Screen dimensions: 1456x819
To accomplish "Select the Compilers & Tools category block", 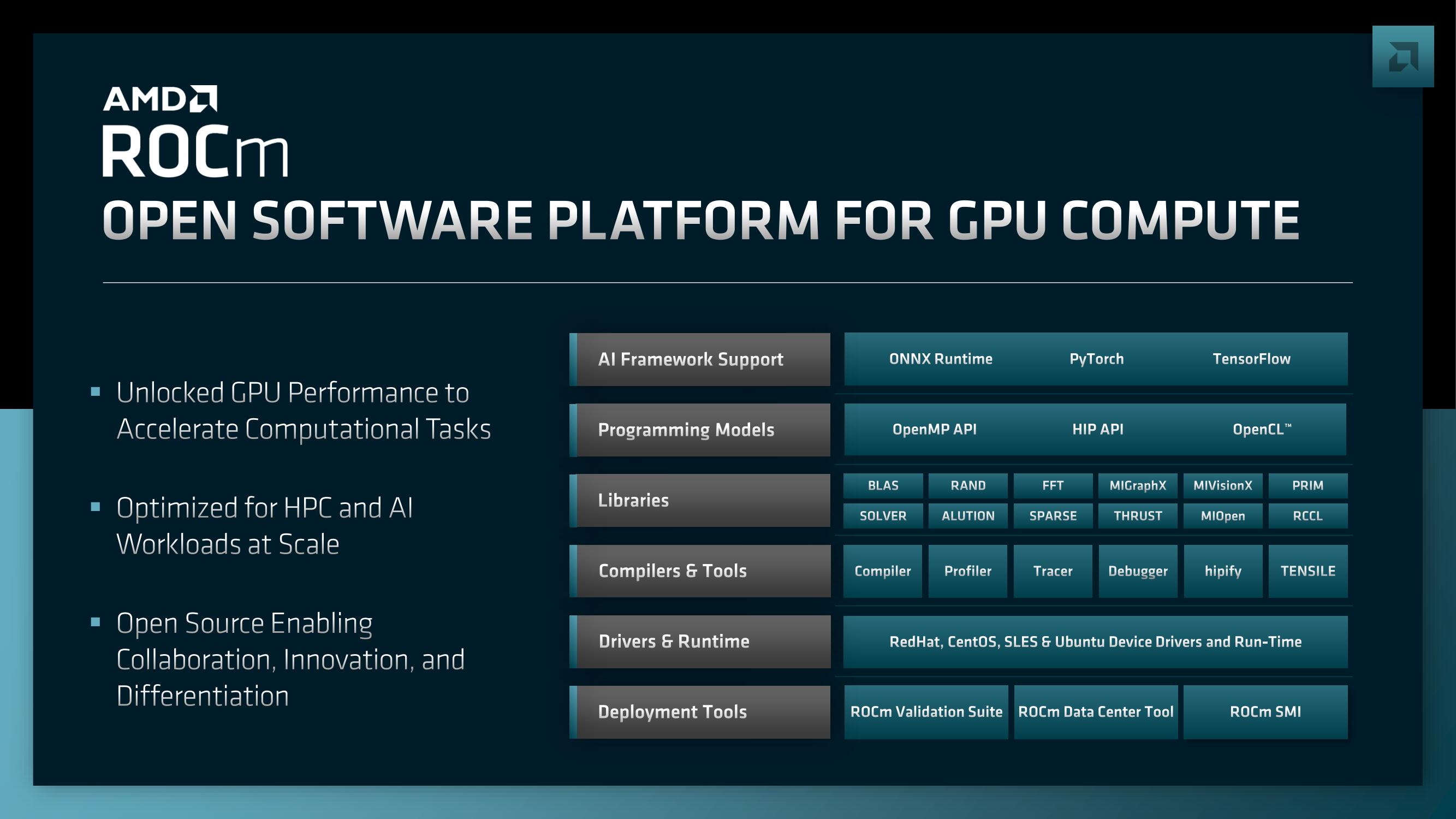I will [x=700, y=571].
